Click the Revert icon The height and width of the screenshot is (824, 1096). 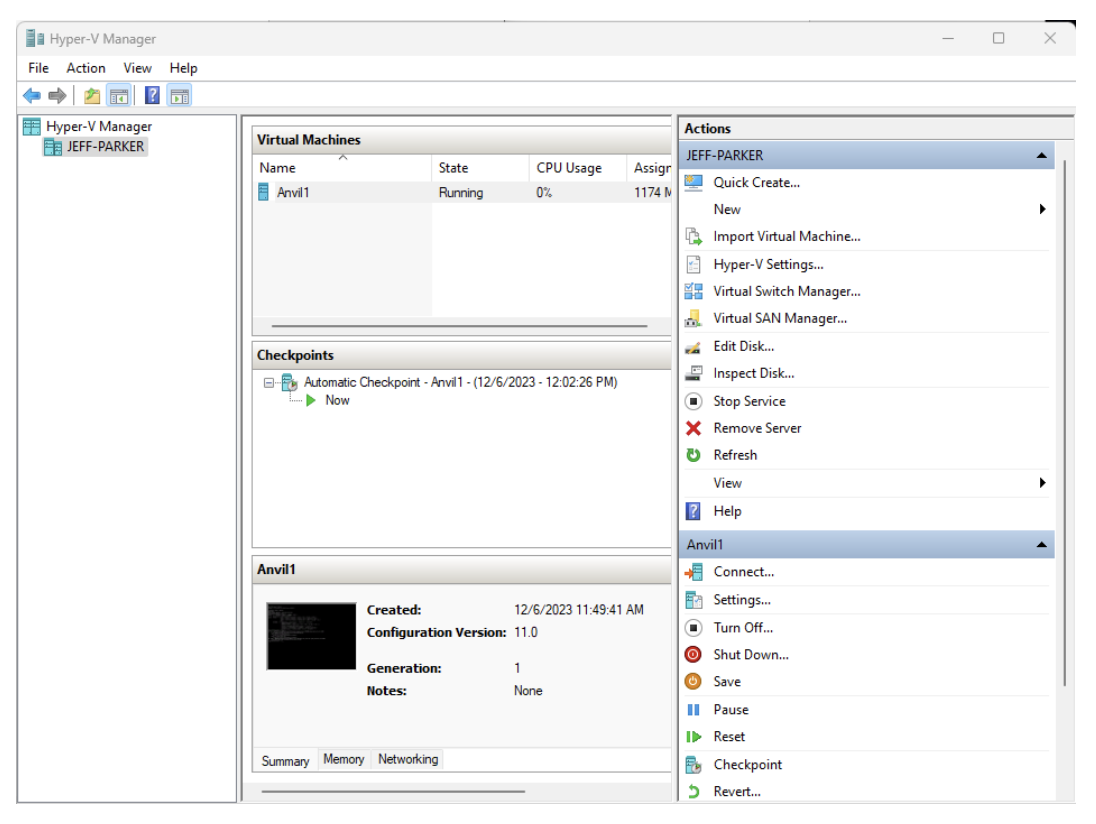click(693, 792)
